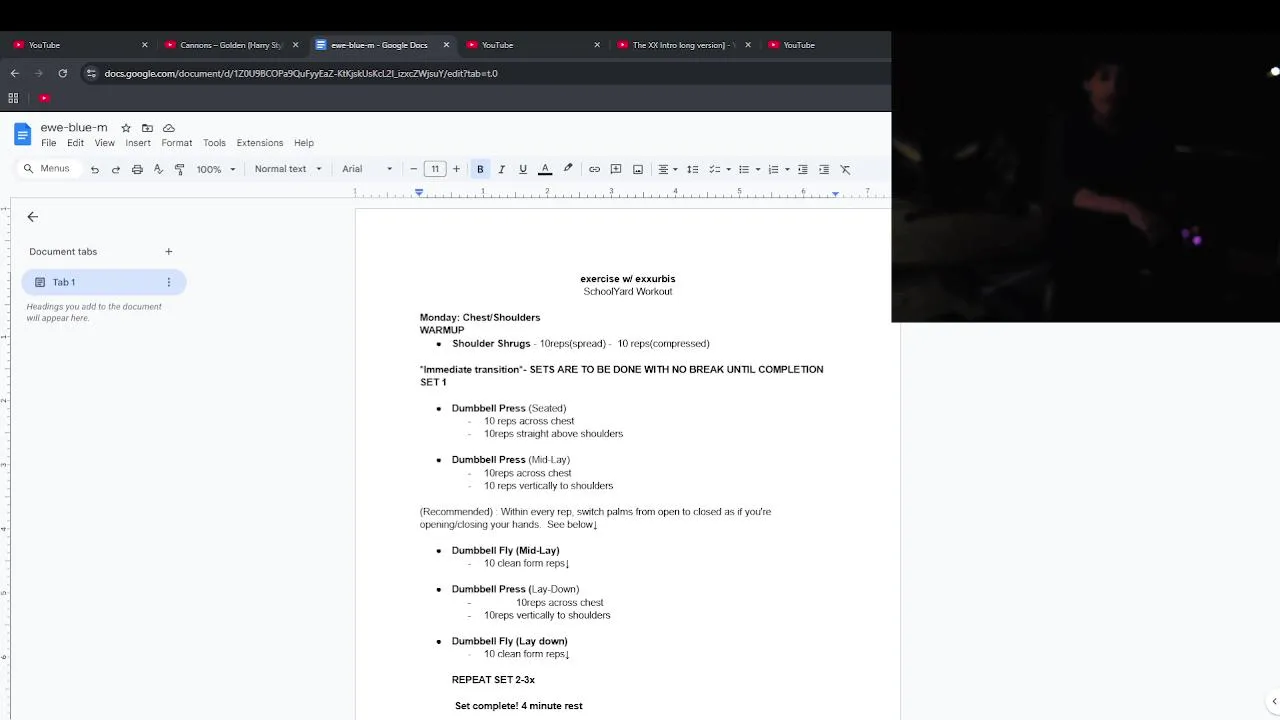
Task: Expand the checklist options arrow
Action: click(728, 169)
